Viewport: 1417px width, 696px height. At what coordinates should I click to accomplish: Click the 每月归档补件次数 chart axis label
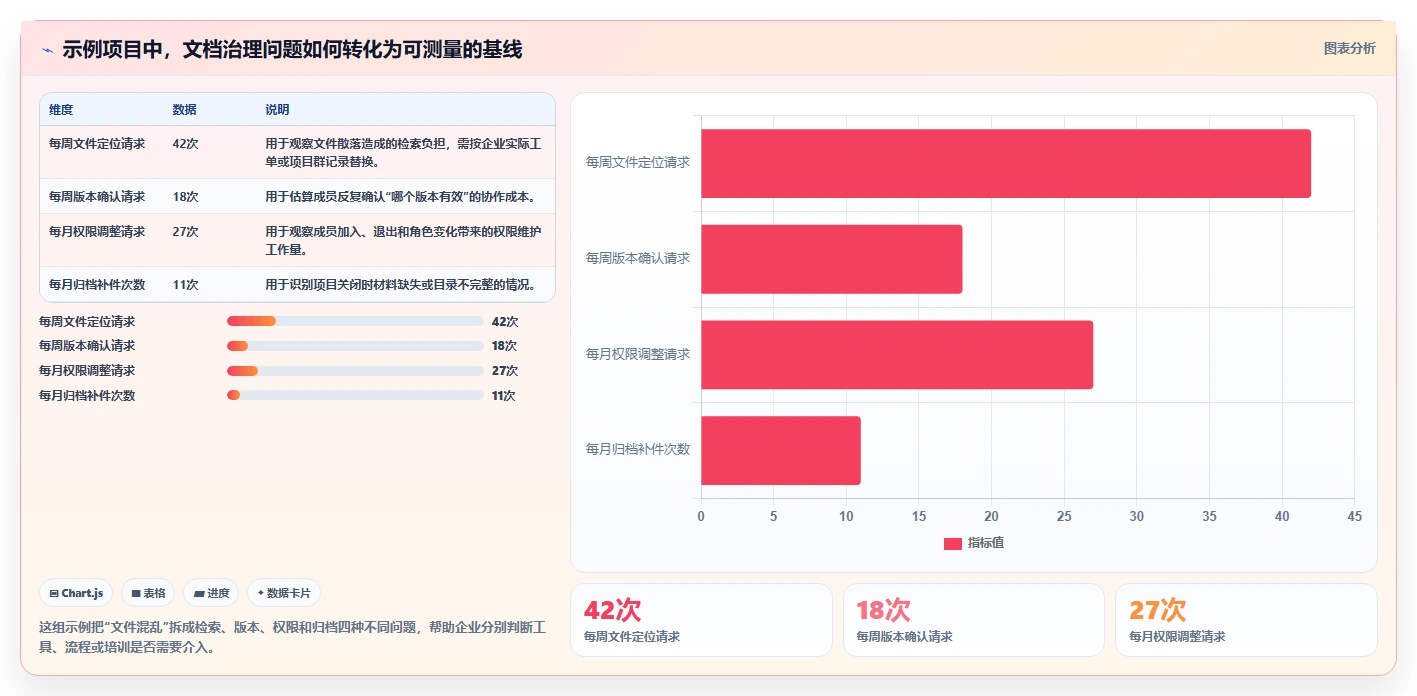tap(638, 449)
